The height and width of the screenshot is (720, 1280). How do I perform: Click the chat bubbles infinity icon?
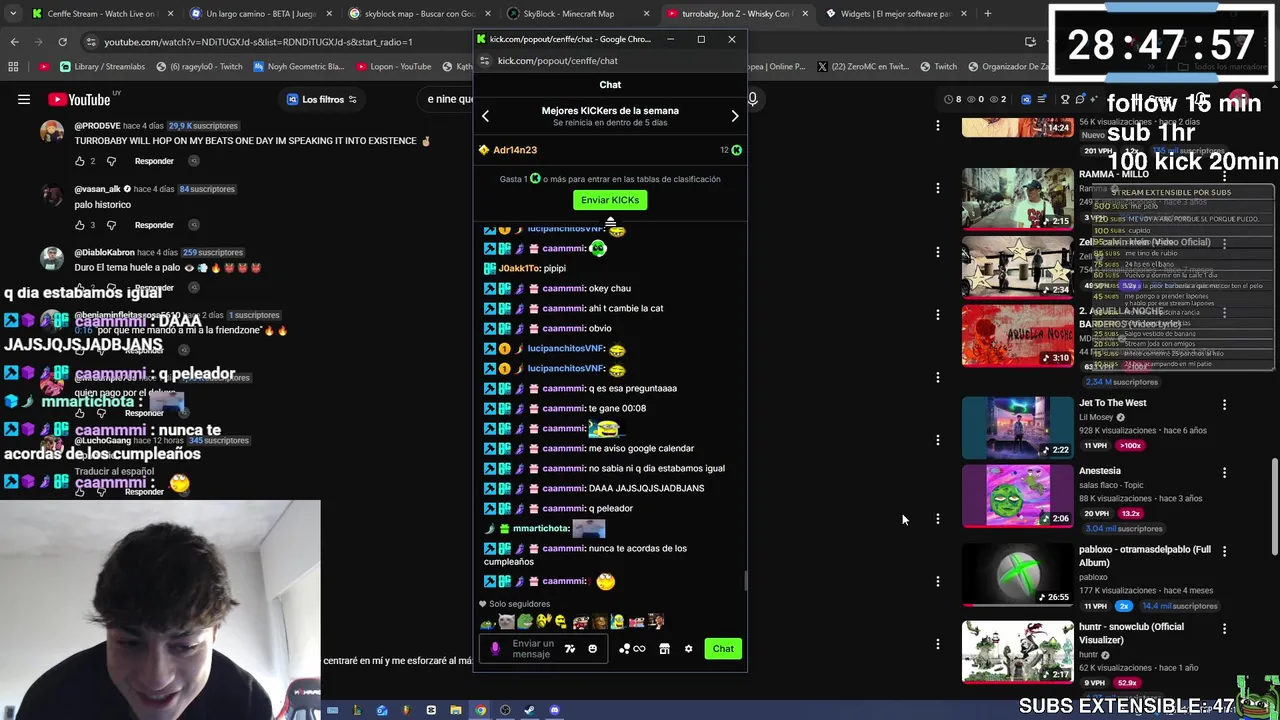(x=632, y=649)
